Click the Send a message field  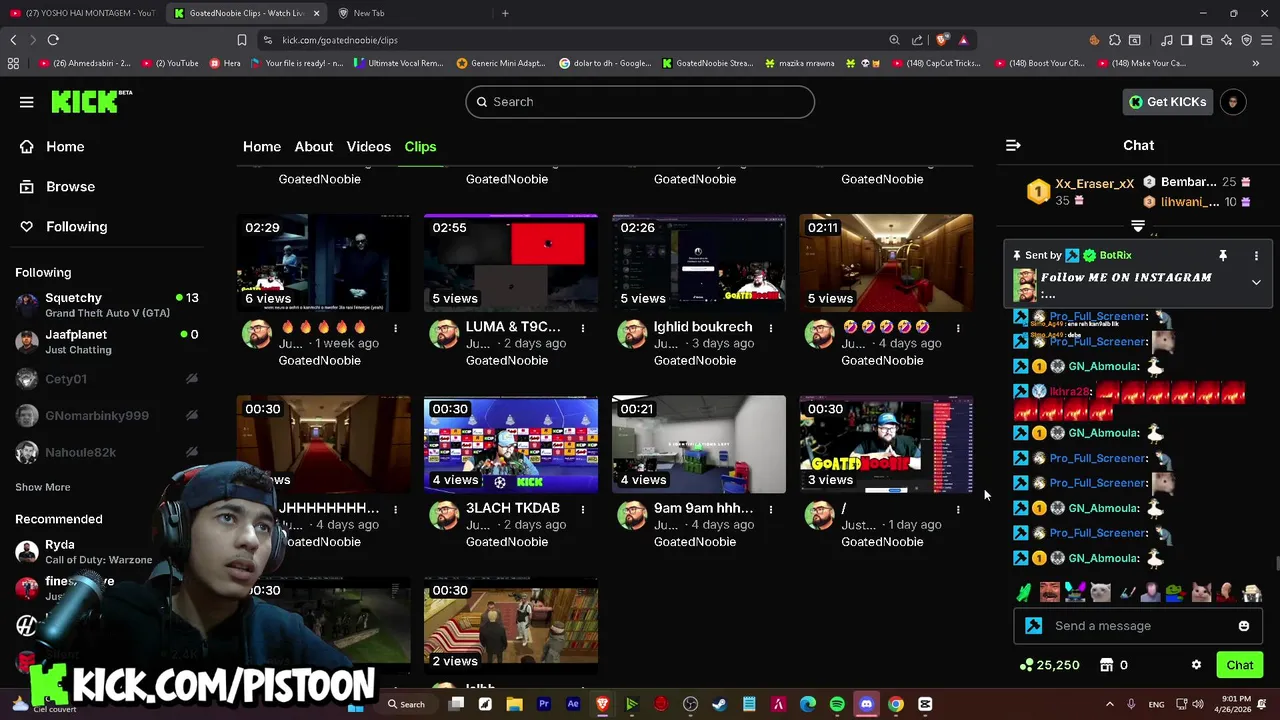[1138, 626]
